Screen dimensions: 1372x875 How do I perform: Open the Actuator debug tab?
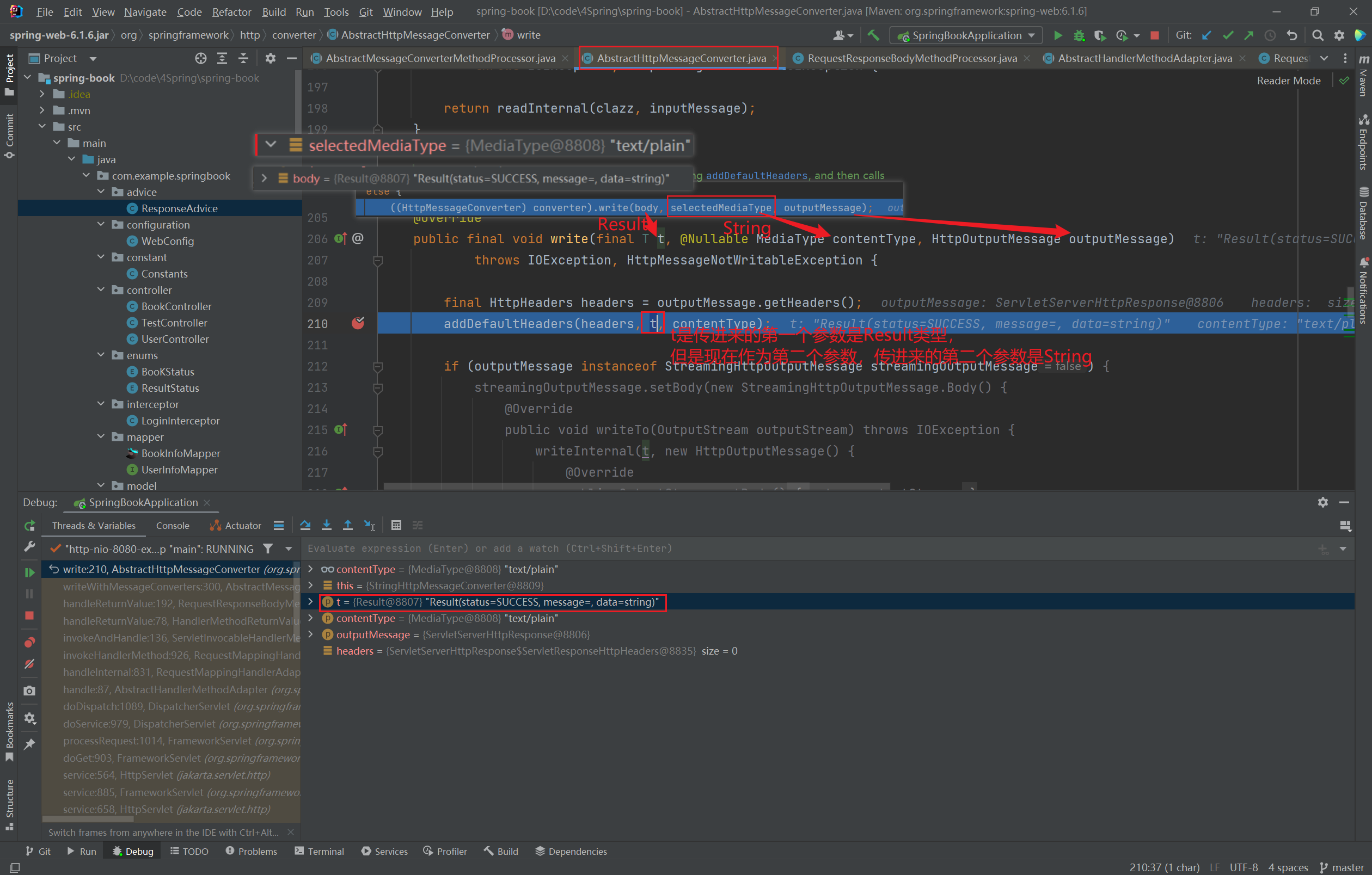pyautogui.click(x=236, y=526)
